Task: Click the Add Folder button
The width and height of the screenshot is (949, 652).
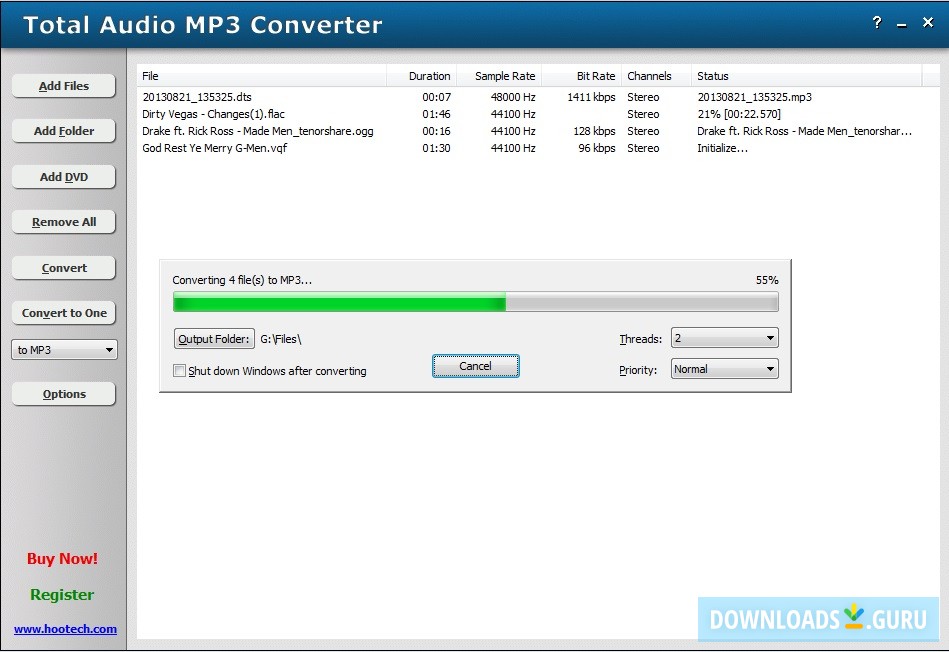Action: pos(64,131)
